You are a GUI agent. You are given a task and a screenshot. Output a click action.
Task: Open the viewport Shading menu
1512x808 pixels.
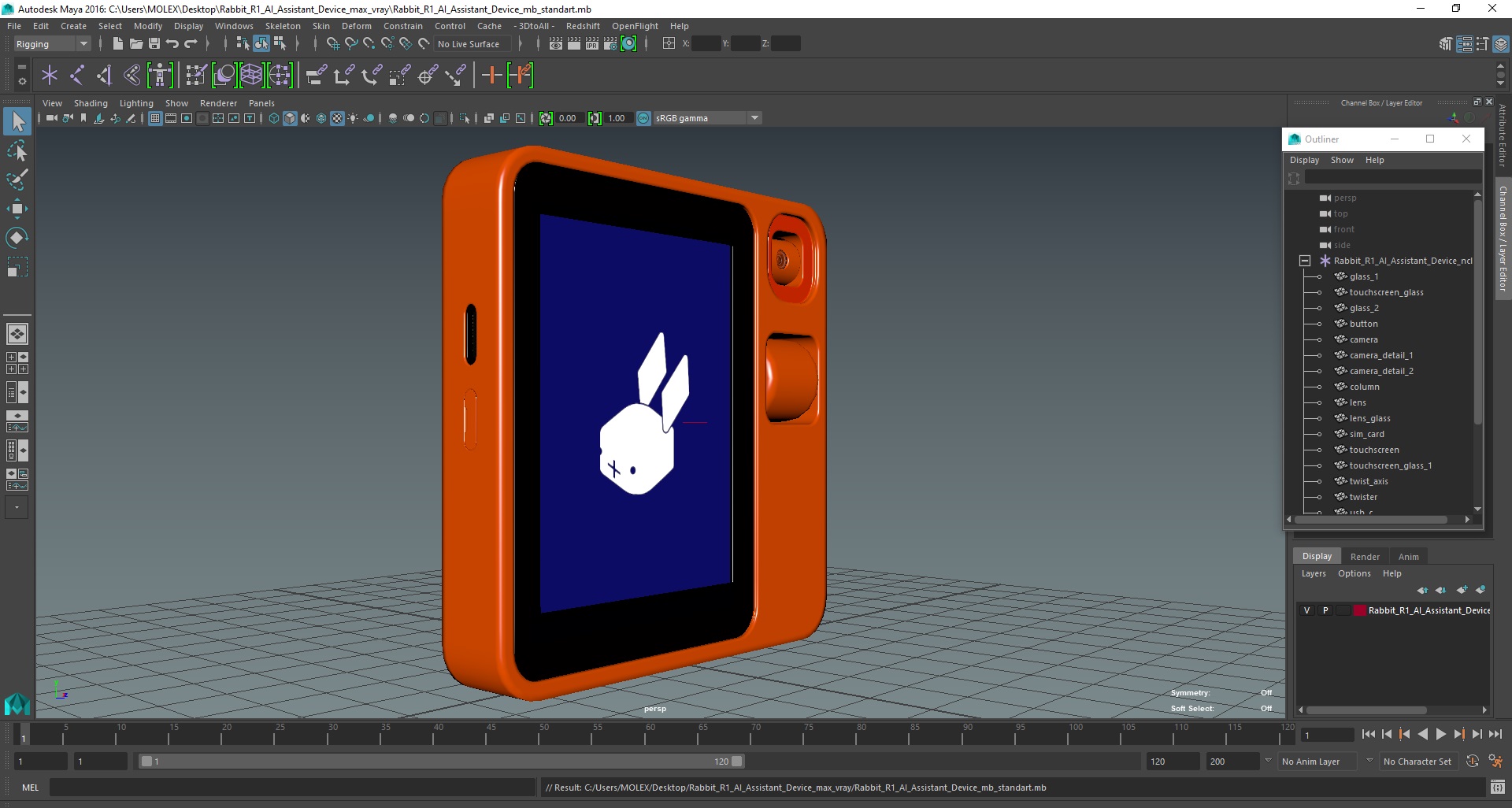pyautogui.click(x=91, y=103)
